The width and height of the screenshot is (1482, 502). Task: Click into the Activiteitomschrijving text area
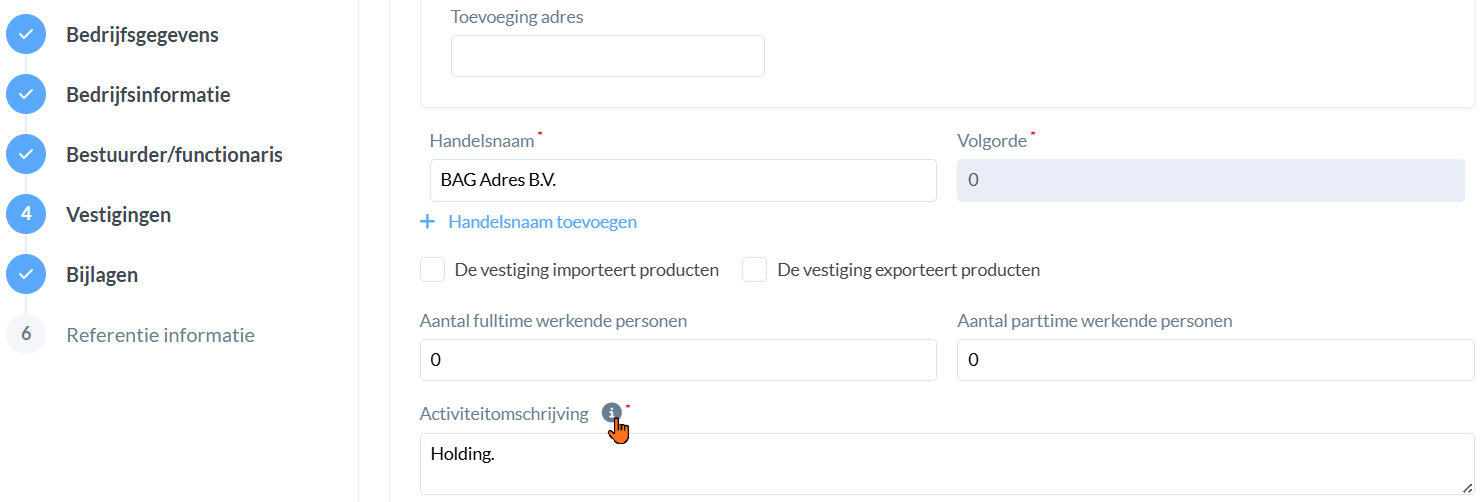946,464
